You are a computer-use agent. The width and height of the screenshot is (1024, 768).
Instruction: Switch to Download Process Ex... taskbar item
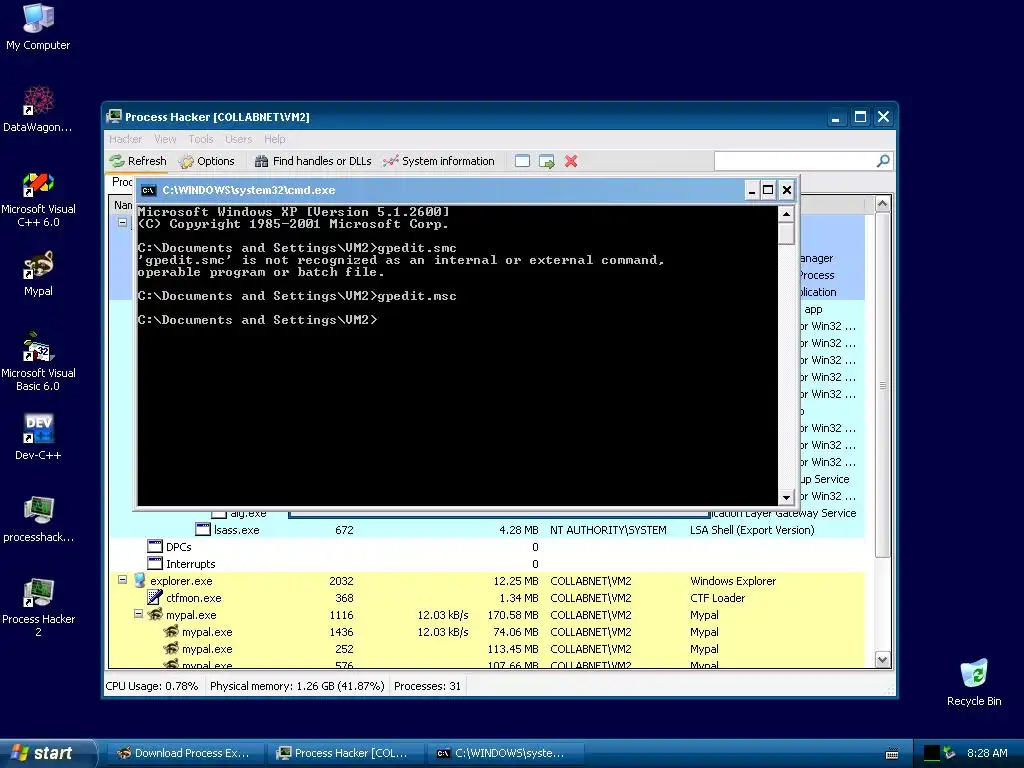[185, 753]
